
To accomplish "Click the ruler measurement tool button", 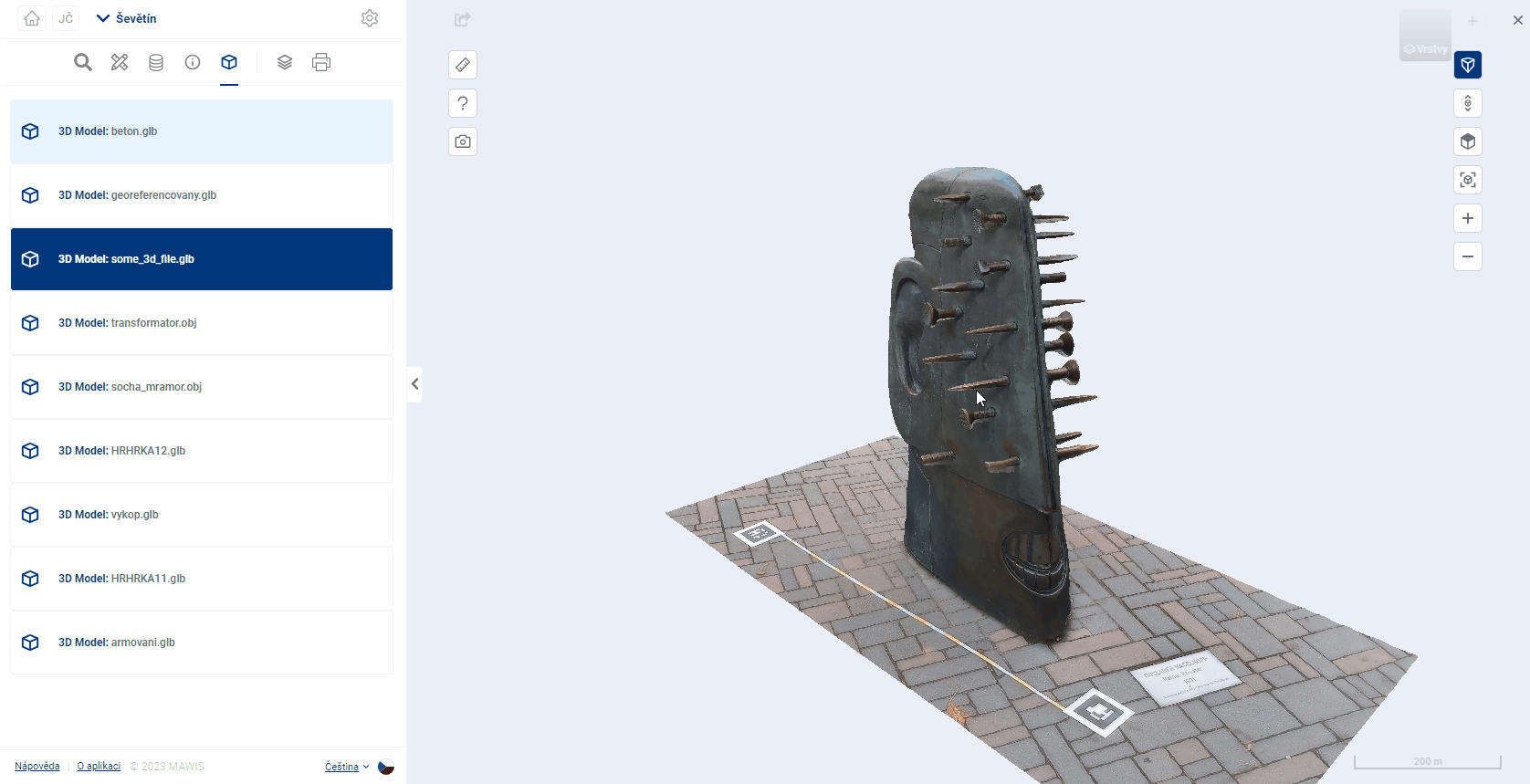I will [463, 65].
